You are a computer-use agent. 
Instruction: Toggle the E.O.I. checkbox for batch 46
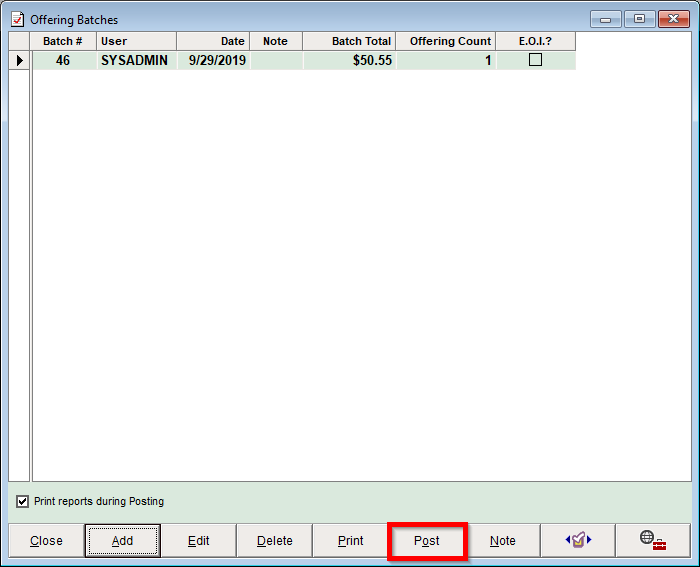535,60
